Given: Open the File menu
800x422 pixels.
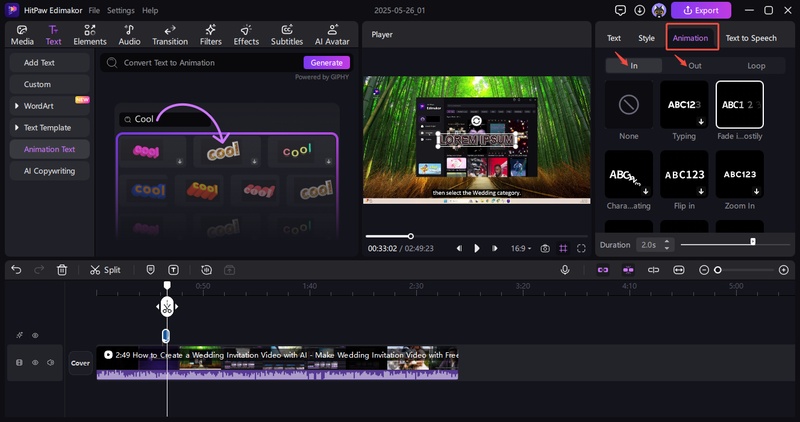Looking at the screenshot, I should click(x=94, y=10).
